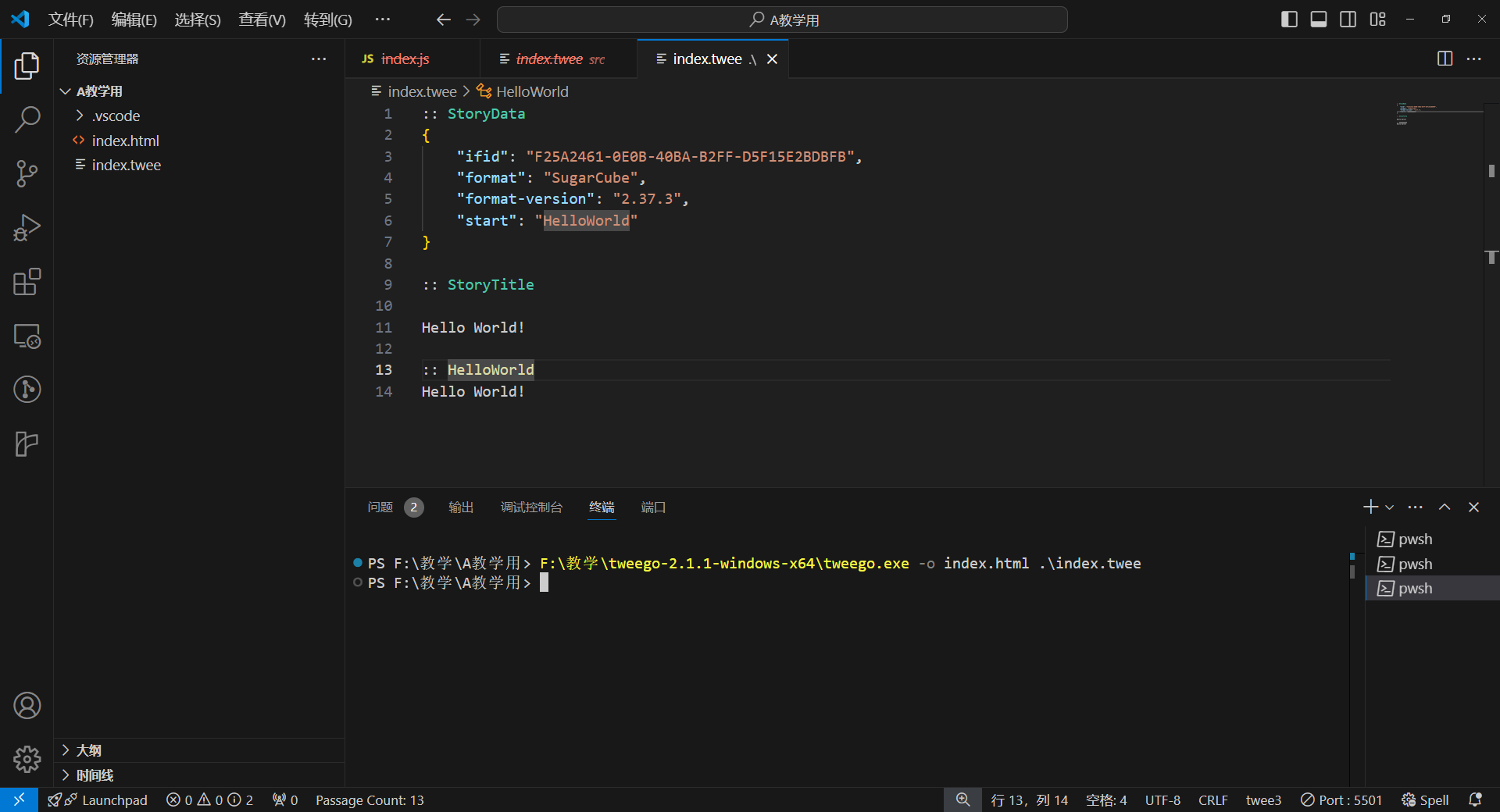Switch to index.twee src tab
The width and height of the screenshot is (1500, 812).
pos(559,59)
